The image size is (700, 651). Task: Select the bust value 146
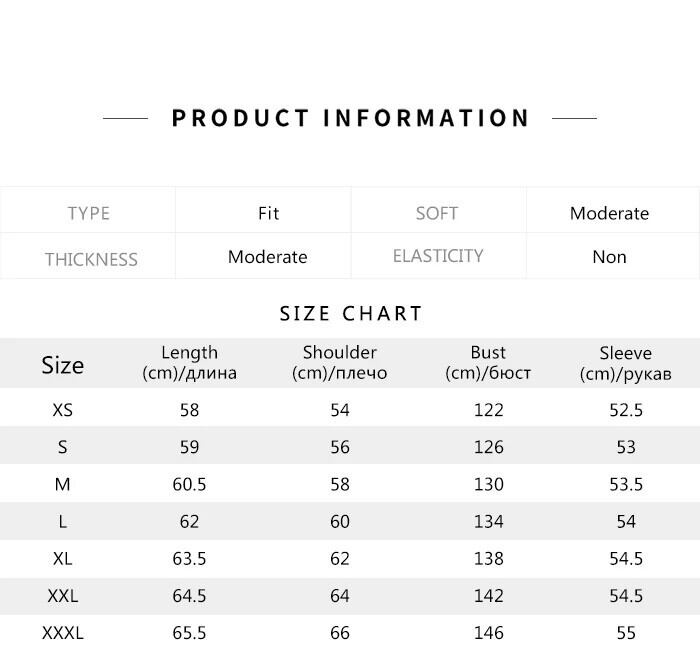coord(488,633)
